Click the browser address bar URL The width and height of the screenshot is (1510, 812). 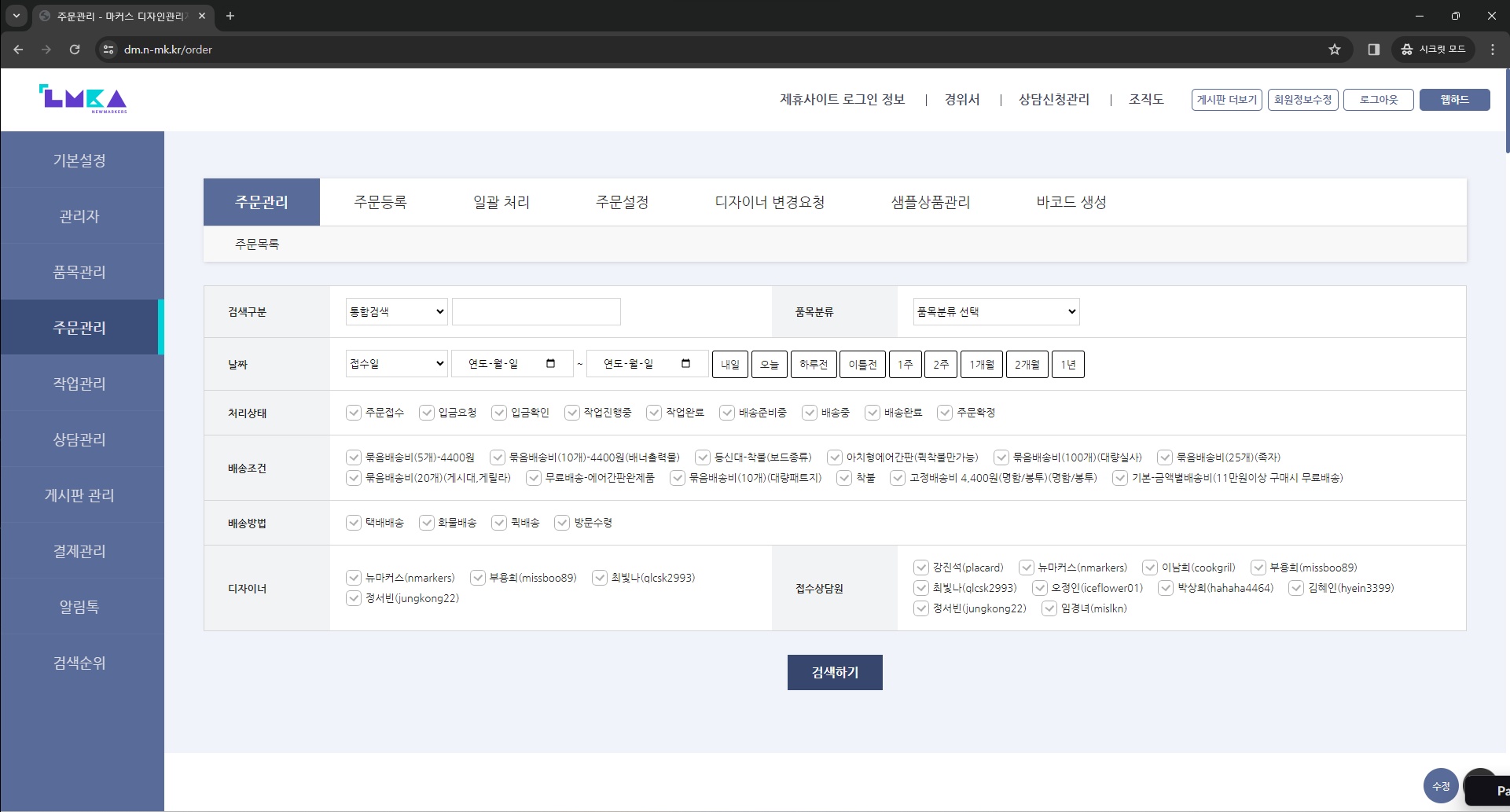[168, 50]
